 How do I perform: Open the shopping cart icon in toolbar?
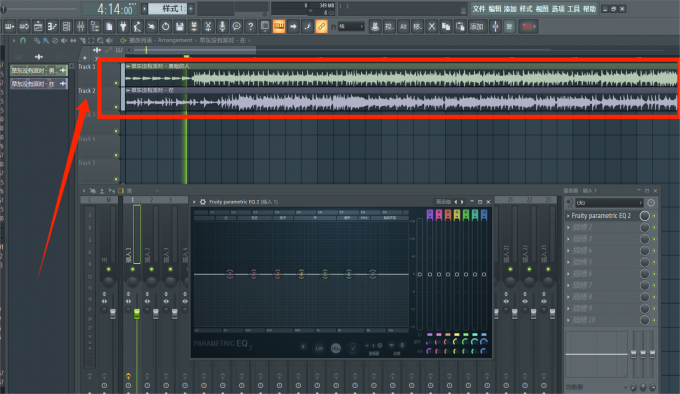tap(509, 27)
